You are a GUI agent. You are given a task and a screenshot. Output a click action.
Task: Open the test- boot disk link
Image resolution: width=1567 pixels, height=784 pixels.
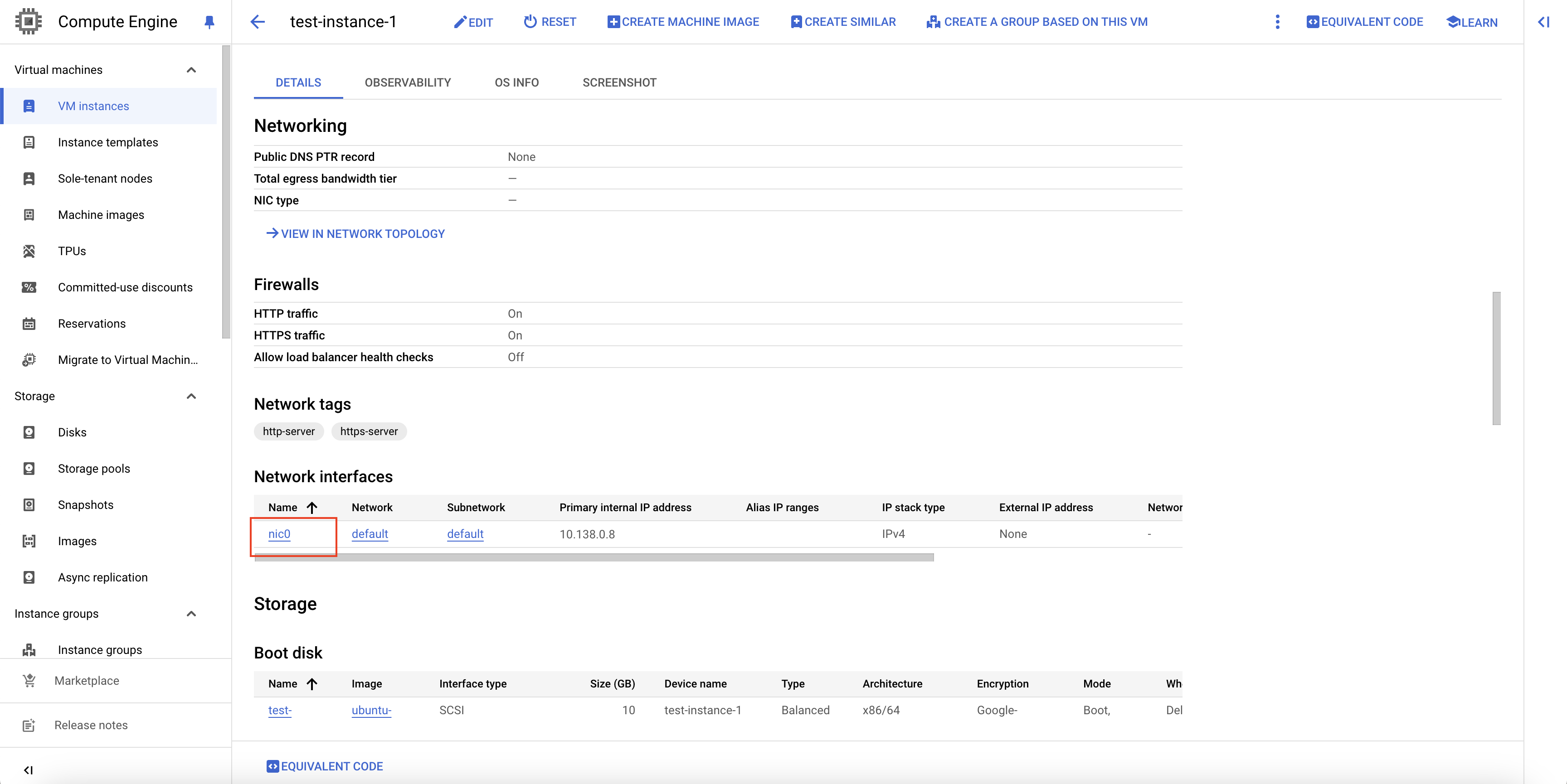coord(280,711)
